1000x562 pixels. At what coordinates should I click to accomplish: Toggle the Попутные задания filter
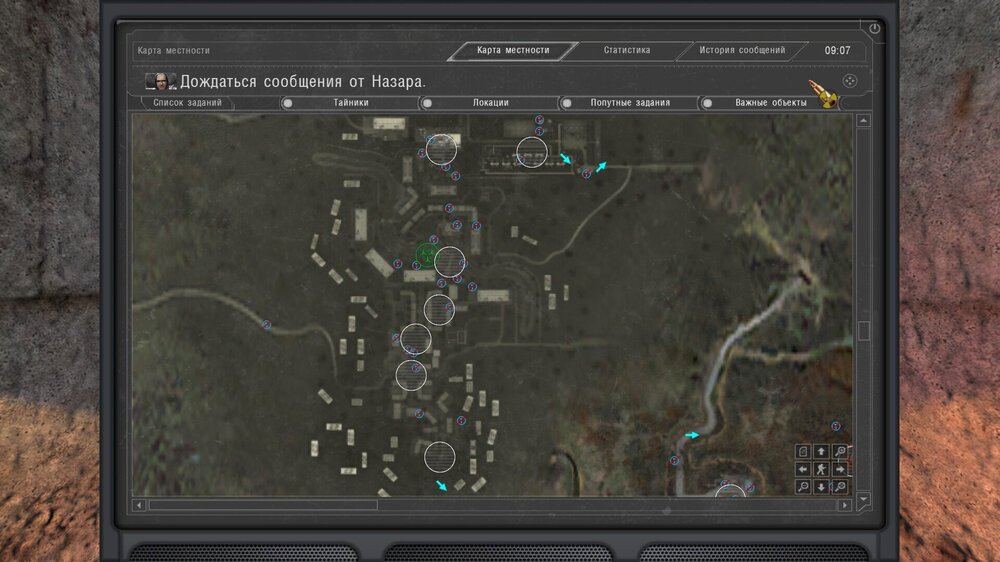pyautogui.click(x=629, y=103)
